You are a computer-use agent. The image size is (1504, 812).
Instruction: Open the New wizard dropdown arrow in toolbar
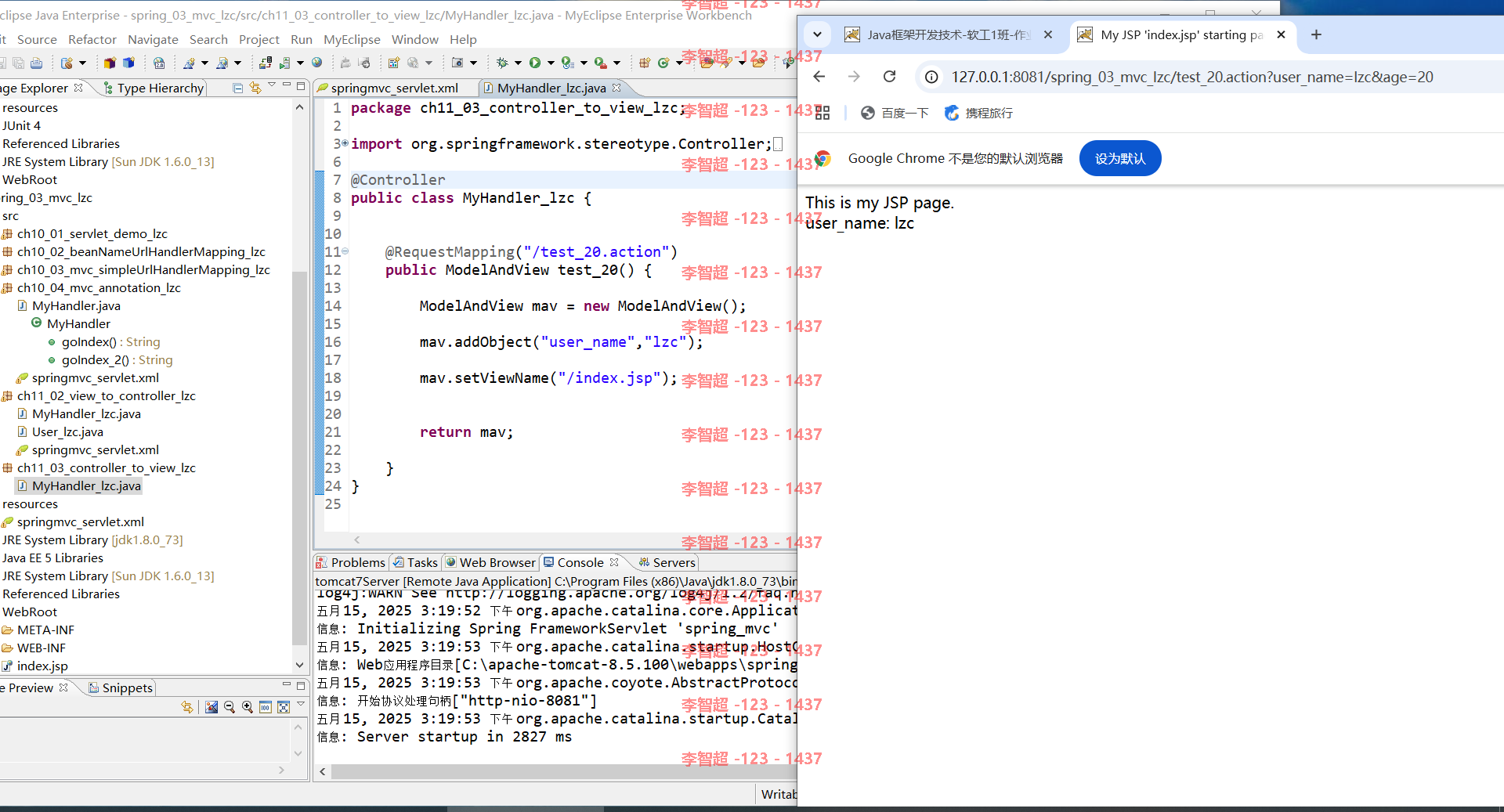pos(82,63)
